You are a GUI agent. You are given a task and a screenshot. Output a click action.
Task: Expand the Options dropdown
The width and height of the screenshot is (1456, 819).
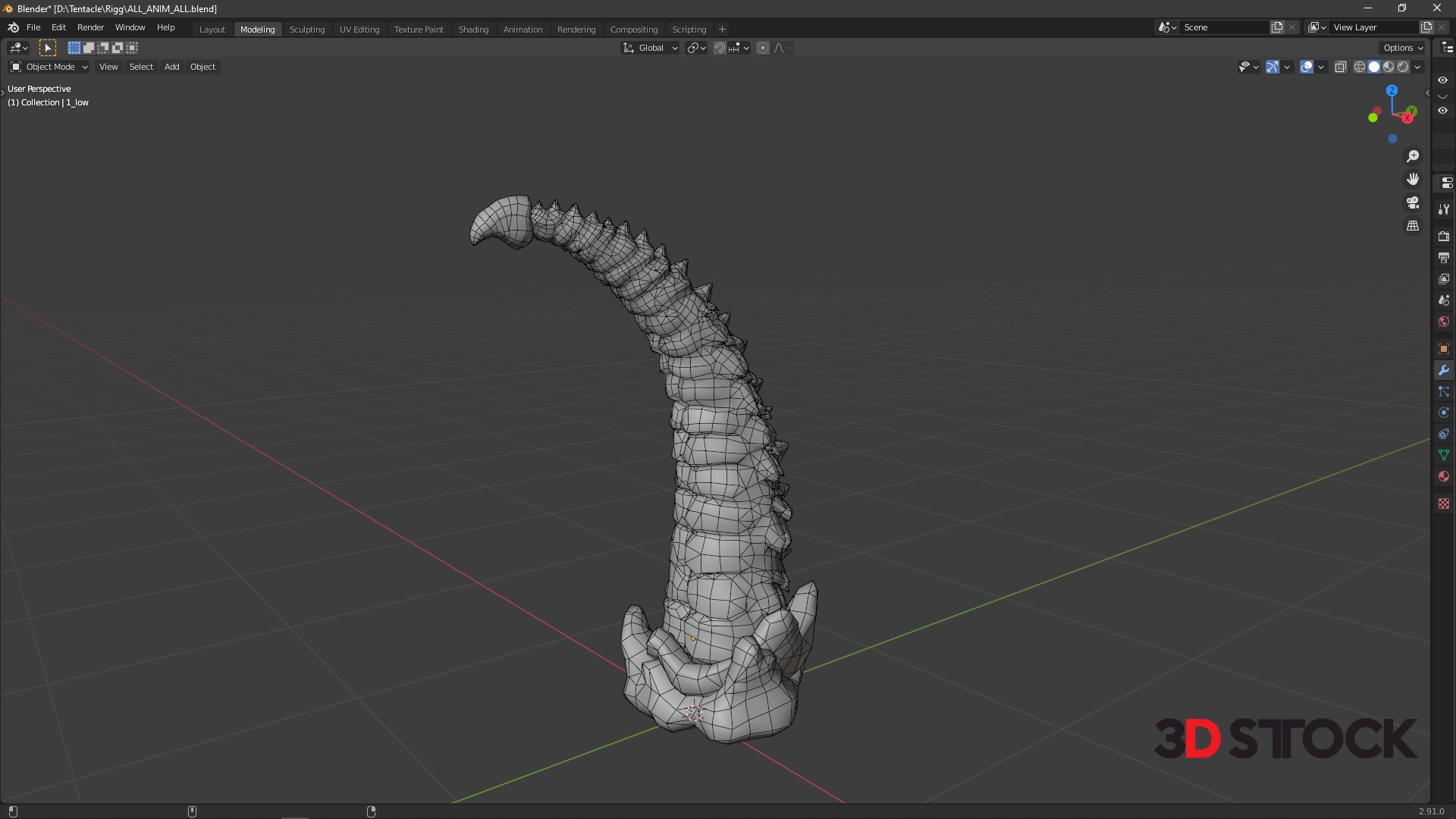click(x=1402, y=48)
